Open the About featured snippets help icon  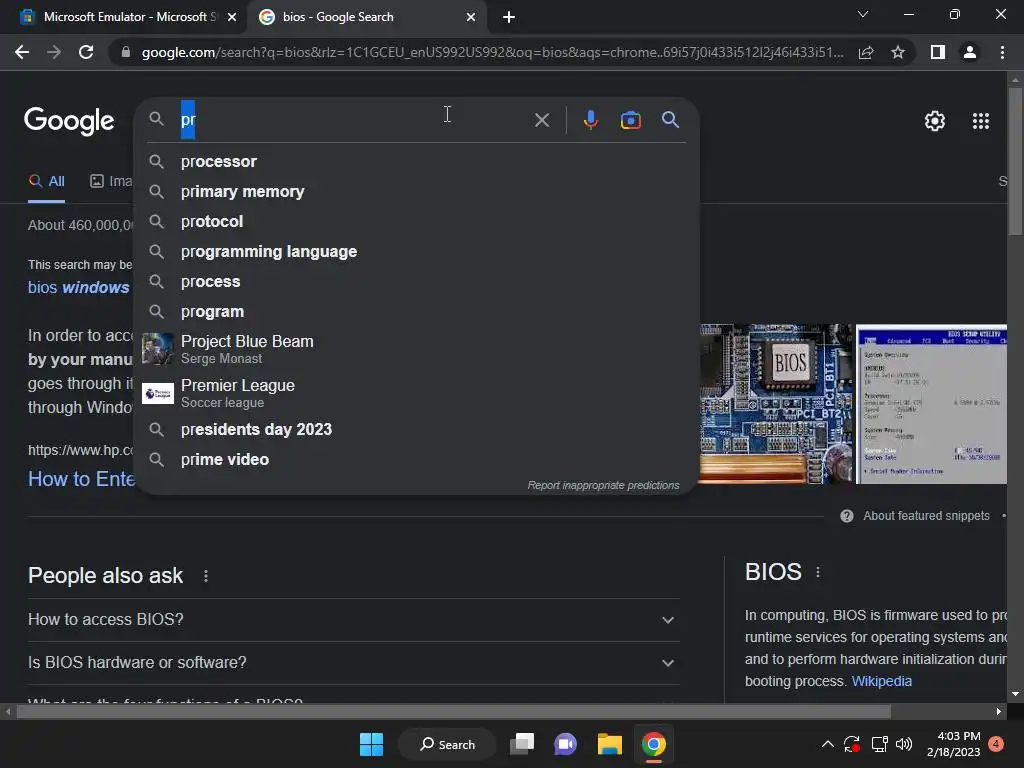pos(847,516)
